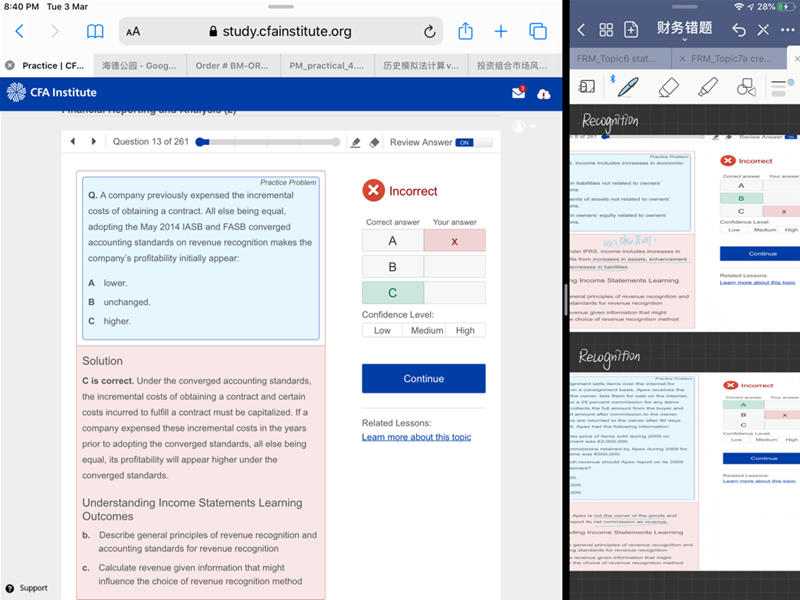The image size is (800, 600).
Task: Tap the Safari address bar
Action: (x=281, y=32)
